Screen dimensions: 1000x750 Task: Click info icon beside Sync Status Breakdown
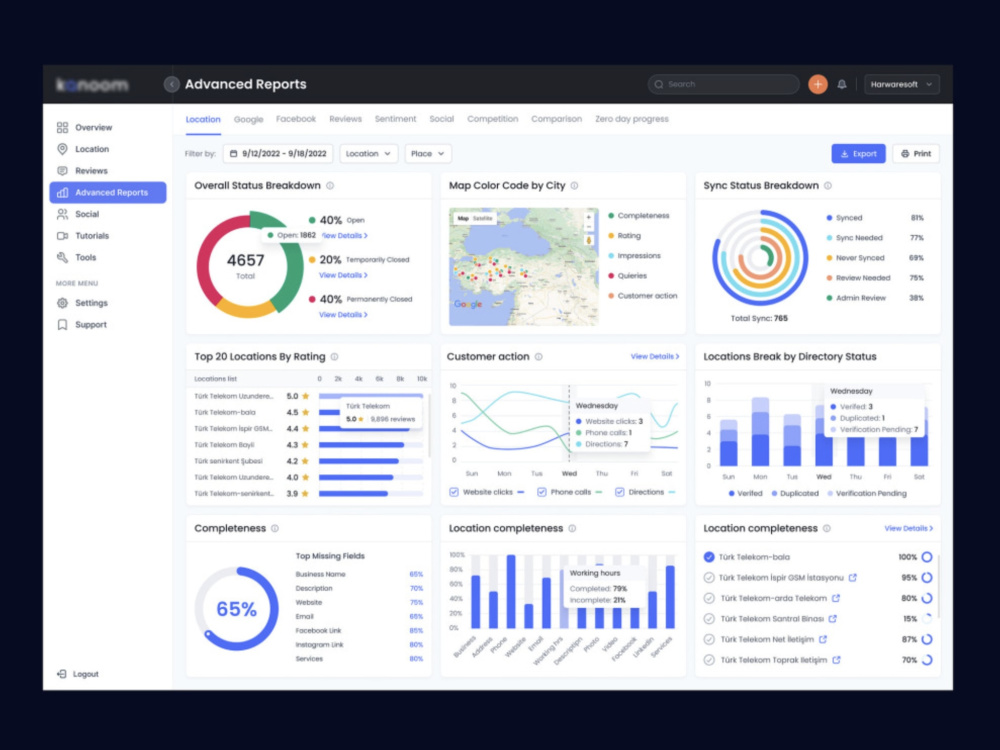(x=828, y=186)
